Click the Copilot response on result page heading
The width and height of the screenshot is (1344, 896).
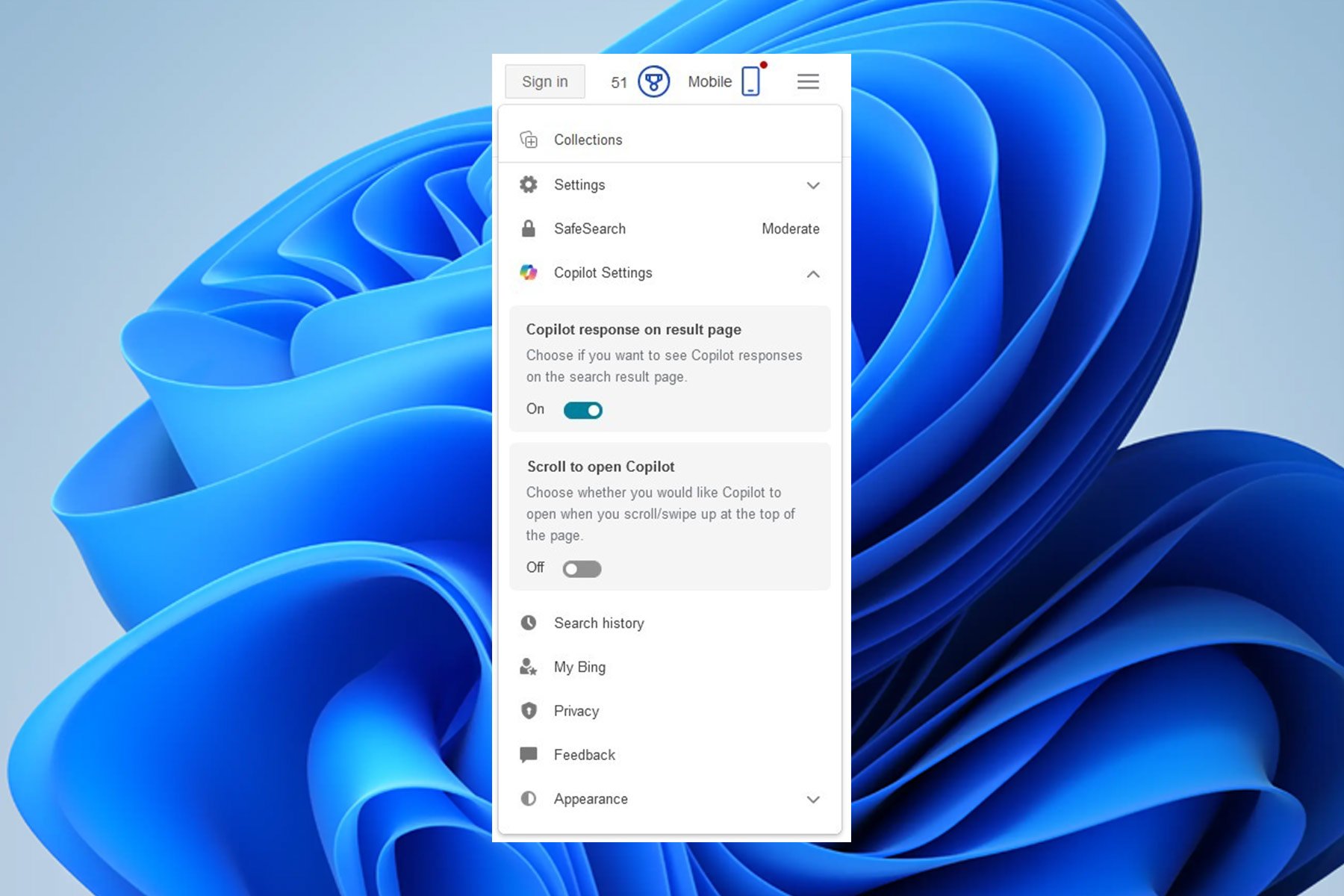[x=633, y=329]
